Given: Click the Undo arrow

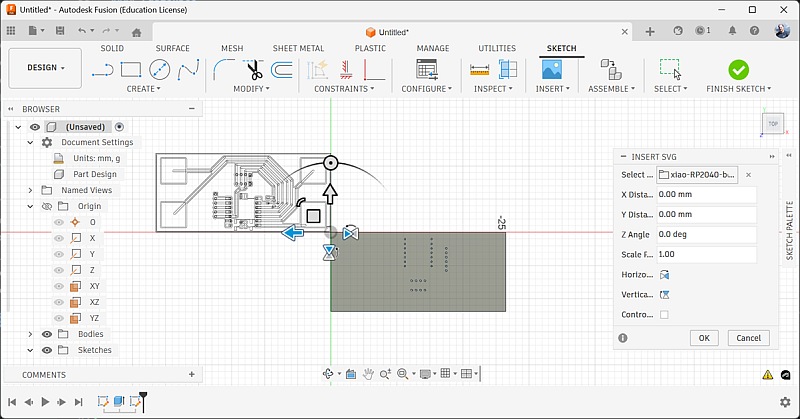Looking at the screenshot, I should 82,31.
